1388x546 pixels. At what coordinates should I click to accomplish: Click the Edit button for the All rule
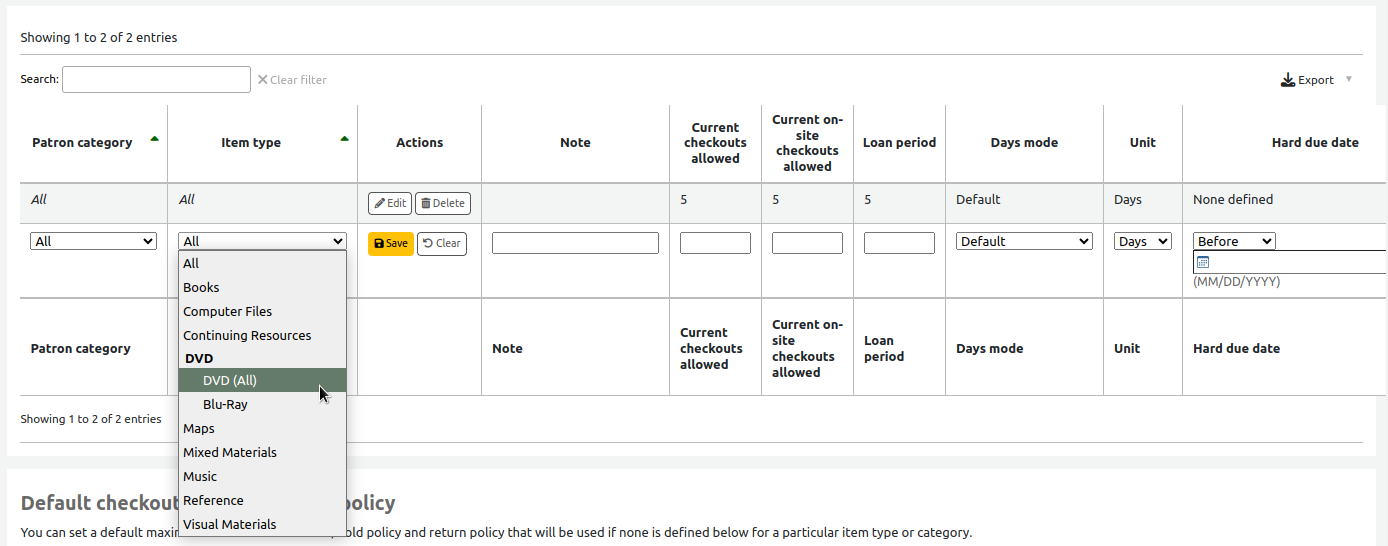pyautogui.click(x=390, y=203)
